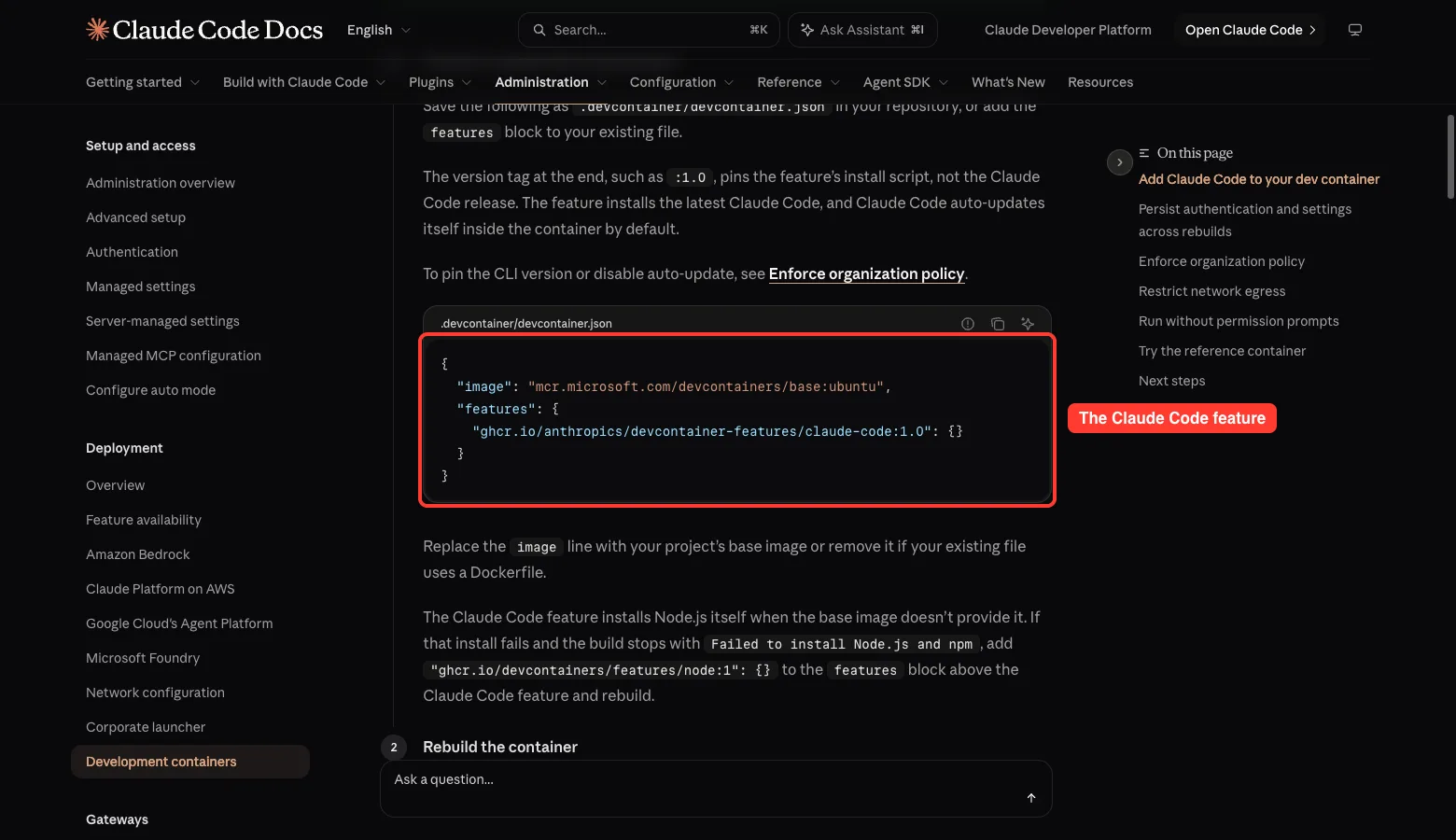
Task: Go to Advanced setup page
Action: point(135,217)
